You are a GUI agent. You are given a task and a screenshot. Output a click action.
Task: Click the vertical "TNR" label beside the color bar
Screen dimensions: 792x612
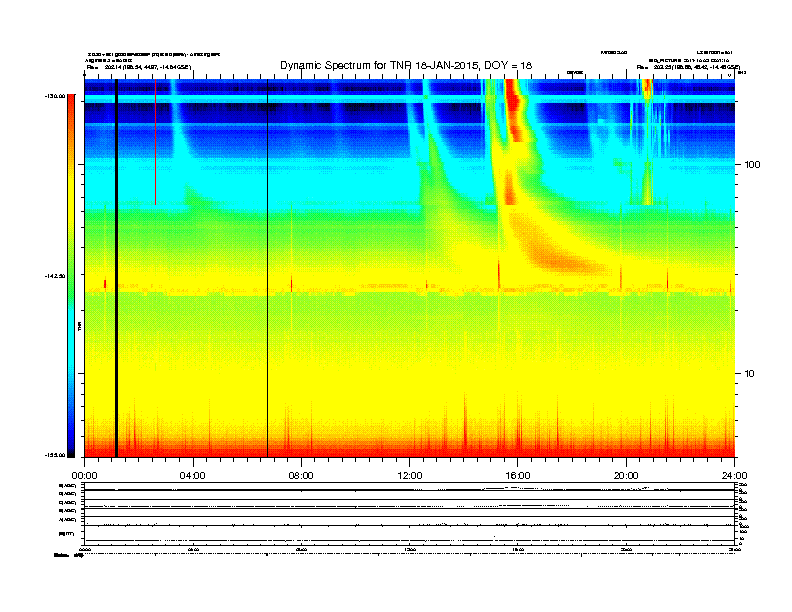point(80,327)
